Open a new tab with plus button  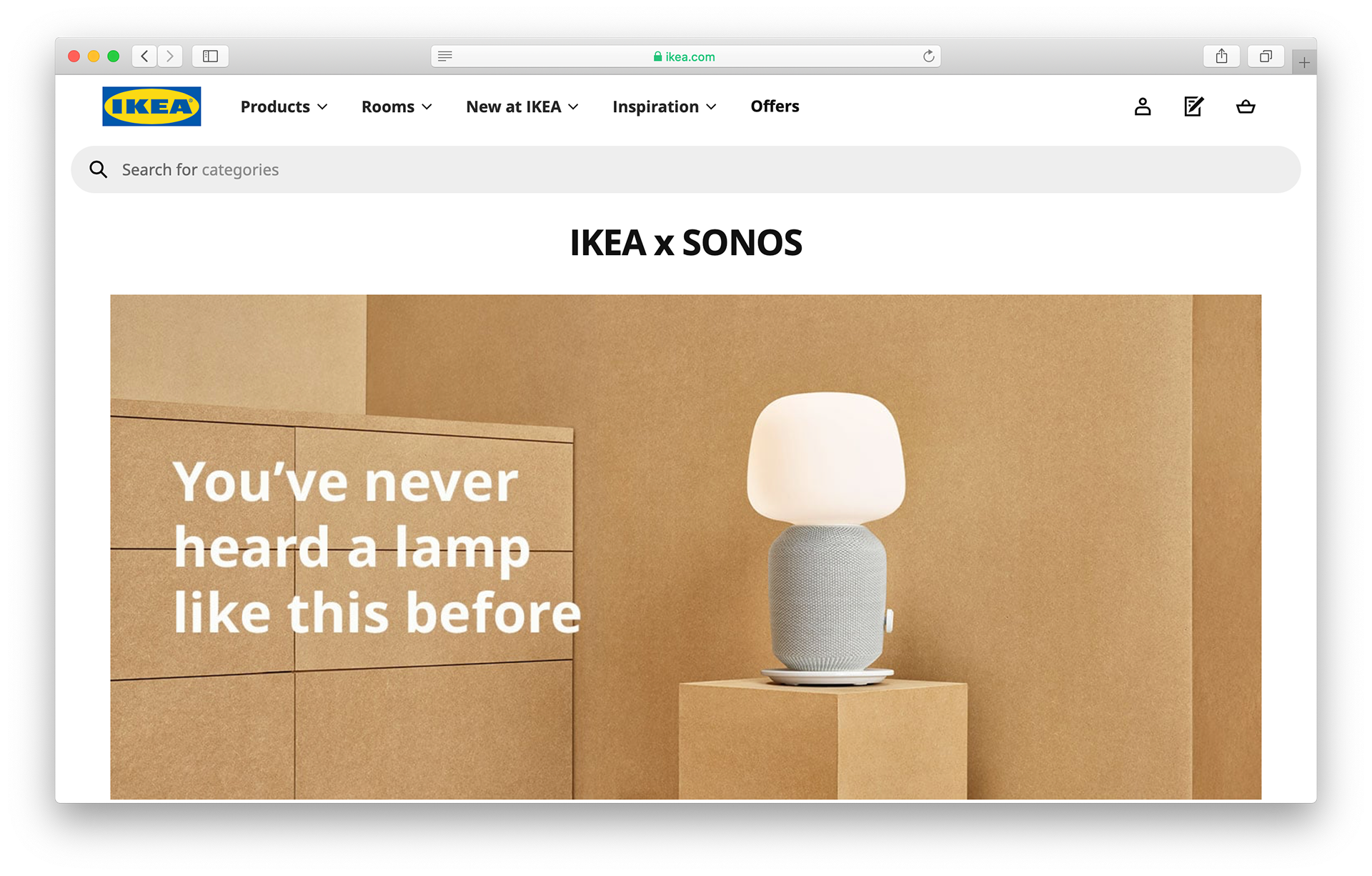click(x=1304, y=63)
